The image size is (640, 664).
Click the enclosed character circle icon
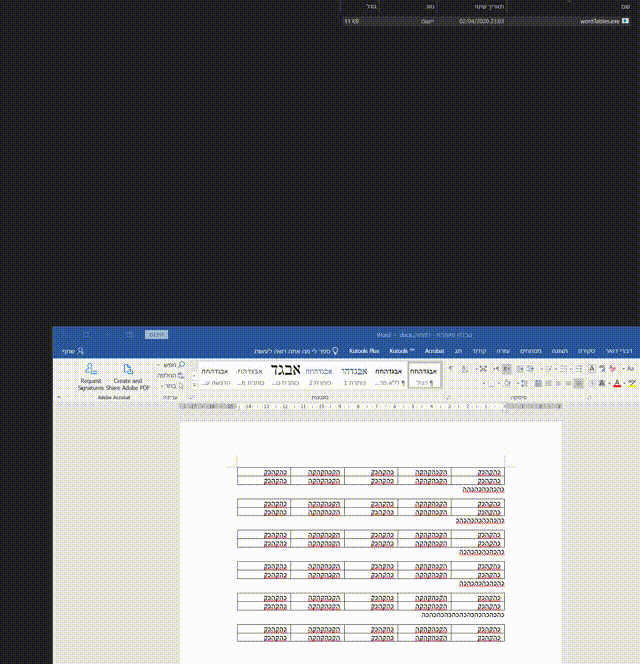click(592, 384)
